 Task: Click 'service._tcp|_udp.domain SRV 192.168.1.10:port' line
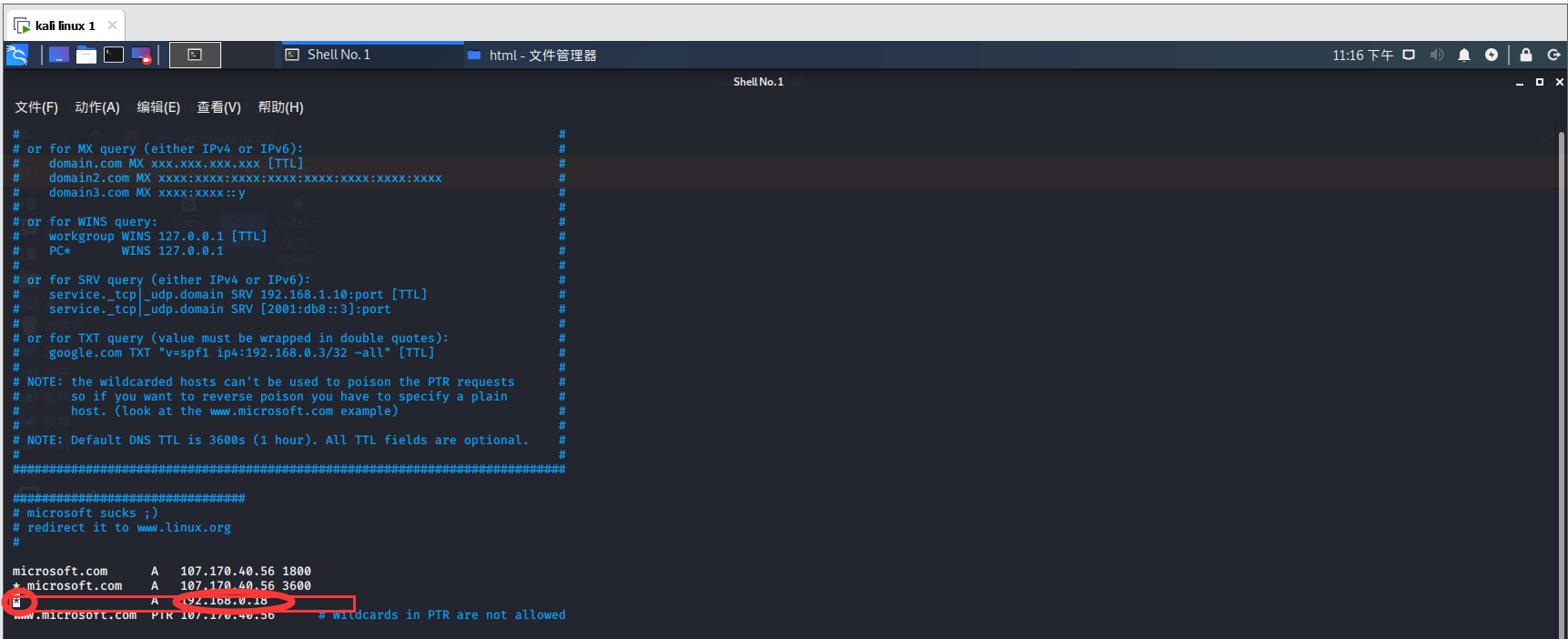click(x=238, y=295)
